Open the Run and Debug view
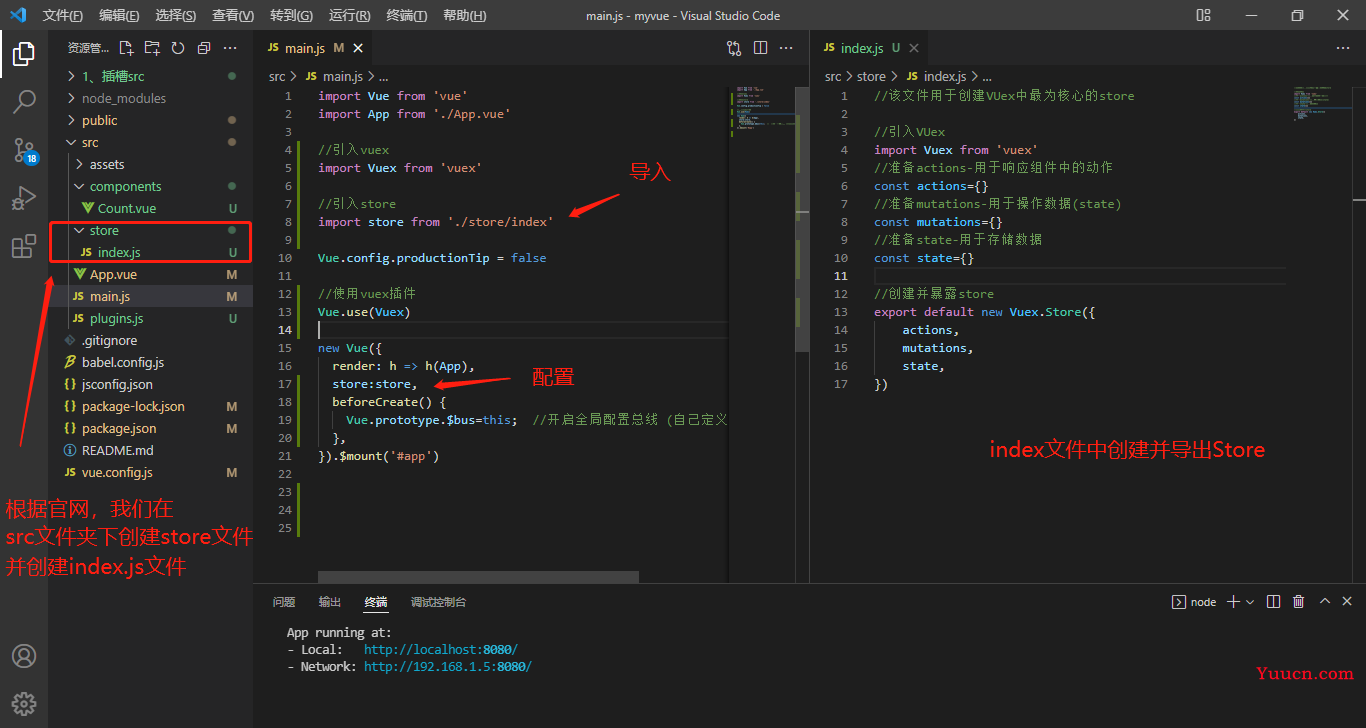This screenshot has height=728, width=1366. pos(24,198)
